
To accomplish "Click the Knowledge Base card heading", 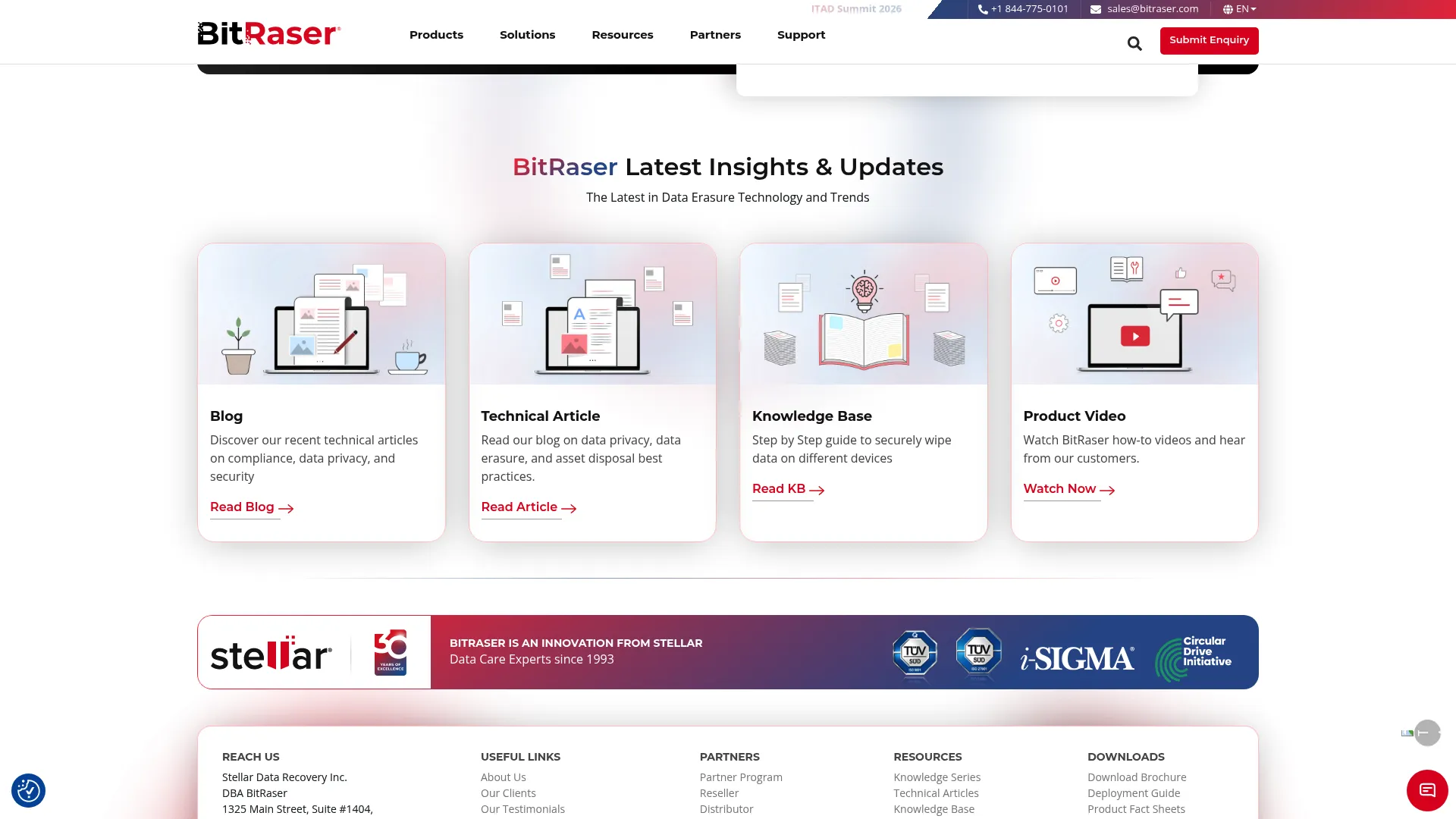I will tap(811, 416).
